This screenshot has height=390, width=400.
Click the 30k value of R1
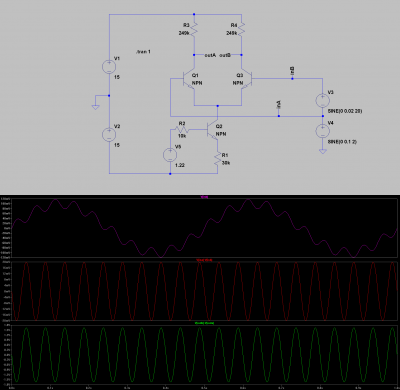click(226, 163)
